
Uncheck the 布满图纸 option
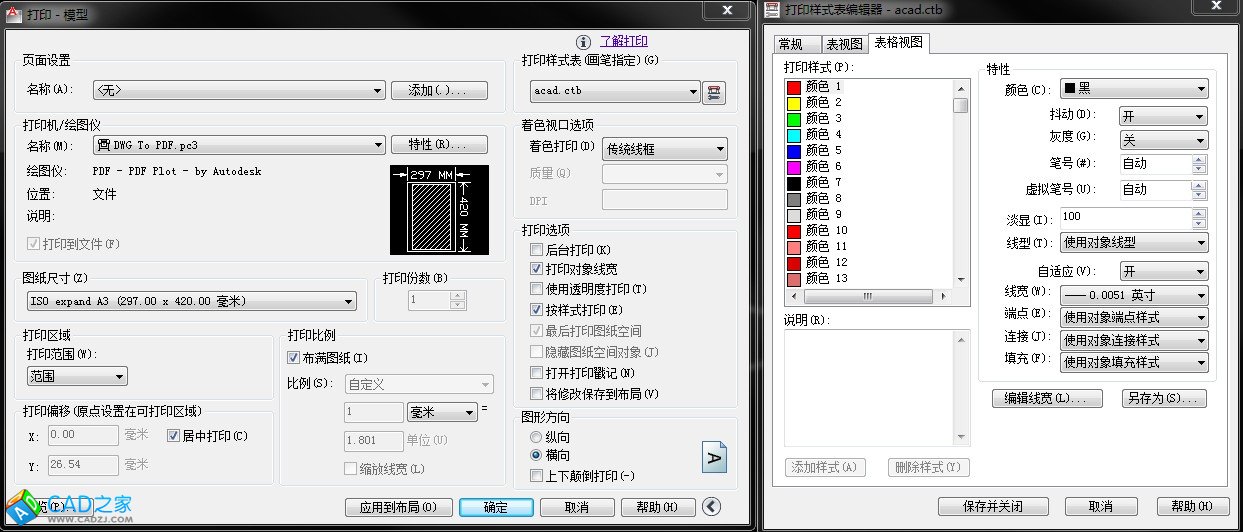(294, 358)
